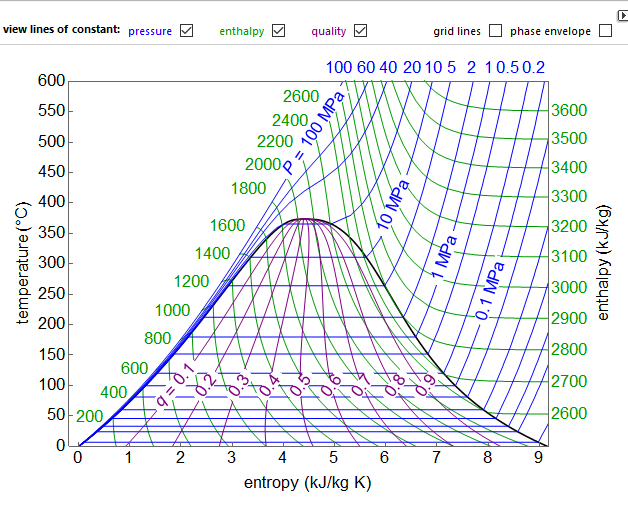Screen dimensions: 628x506
Task: Click the 'grid lines' label text
Action: (456, 31)
